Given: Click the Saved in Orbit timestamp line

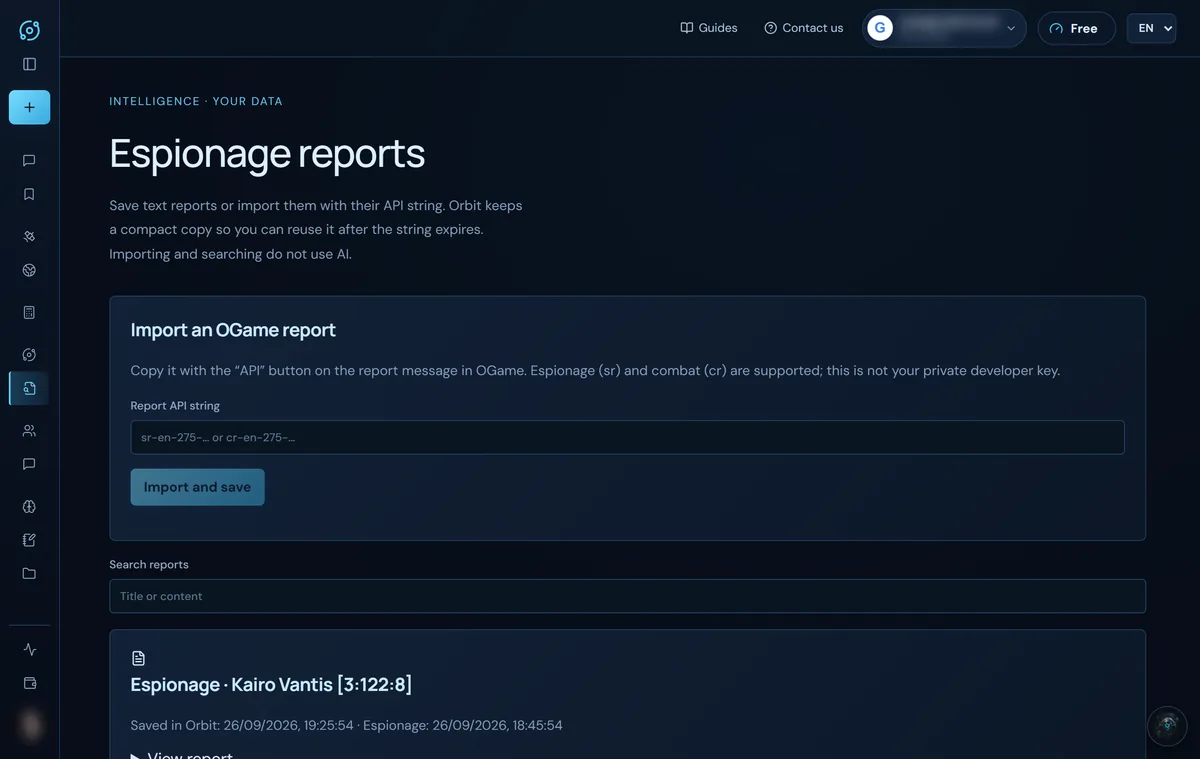Looking at the screenshot, I should coord(346,725).
